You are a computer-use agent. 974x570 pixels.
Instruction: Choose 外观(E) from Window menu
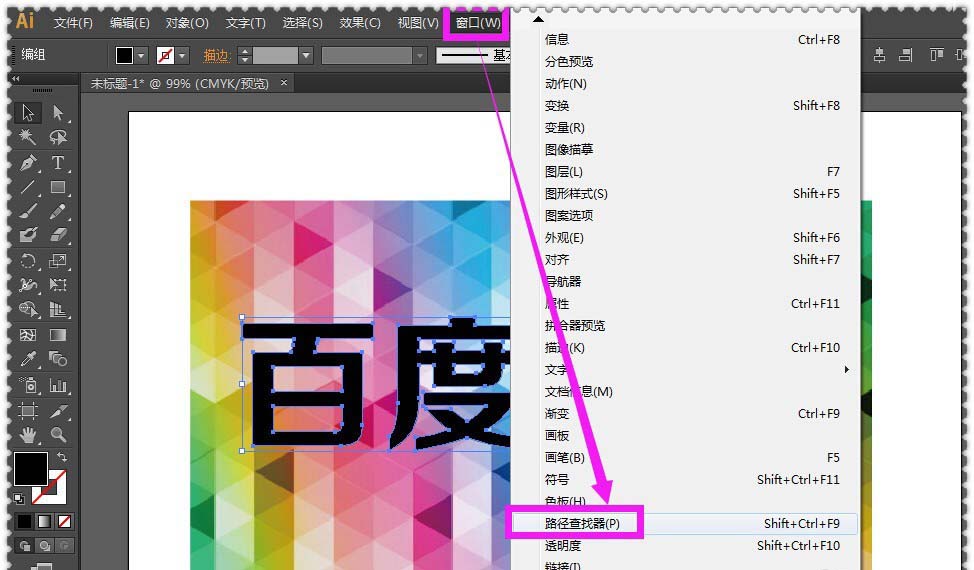(686, 237)
